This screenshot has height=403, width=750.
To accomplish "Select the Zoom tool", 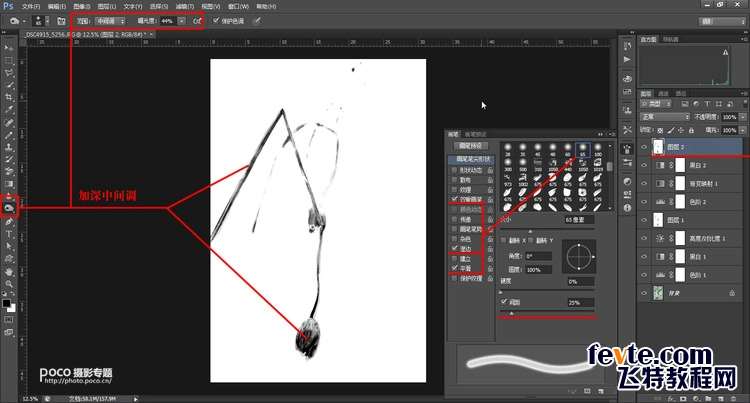I will coord(9,283).
